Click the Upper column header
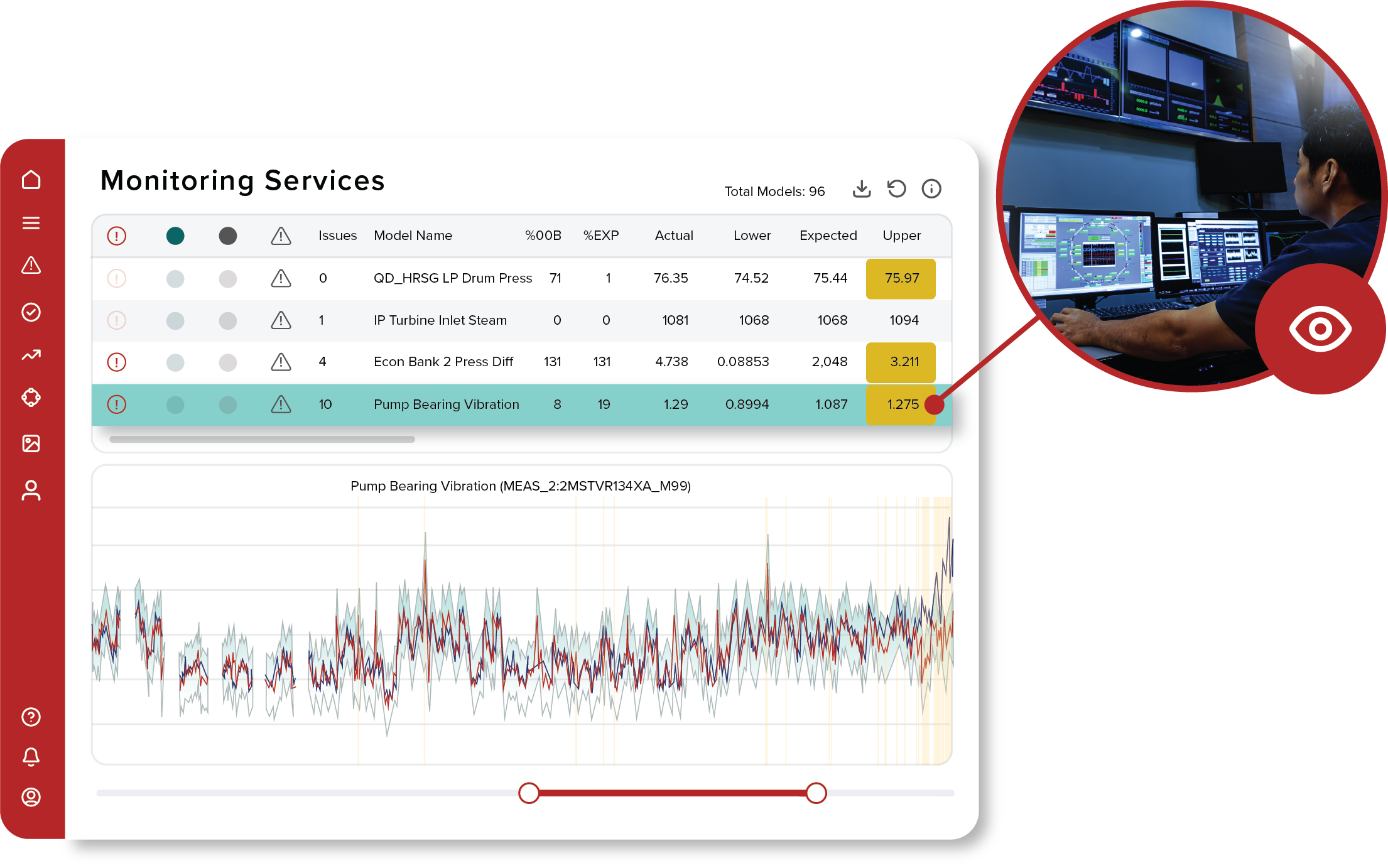This screenshot has width=1388, height=868. [902, 236]
